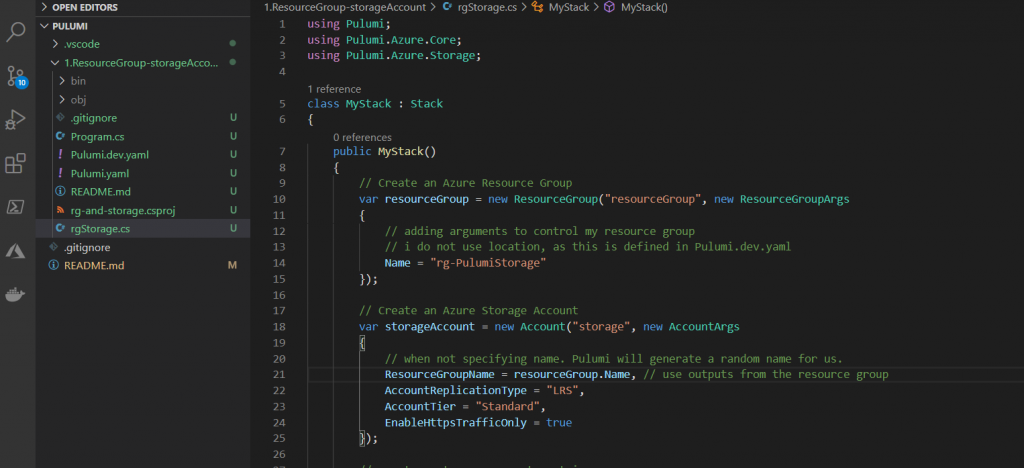Screen dimensions: 1024x468
Task: Click the class symbol icon in breadcrumb
Action: pyautogui.click(x=537, y=7)
